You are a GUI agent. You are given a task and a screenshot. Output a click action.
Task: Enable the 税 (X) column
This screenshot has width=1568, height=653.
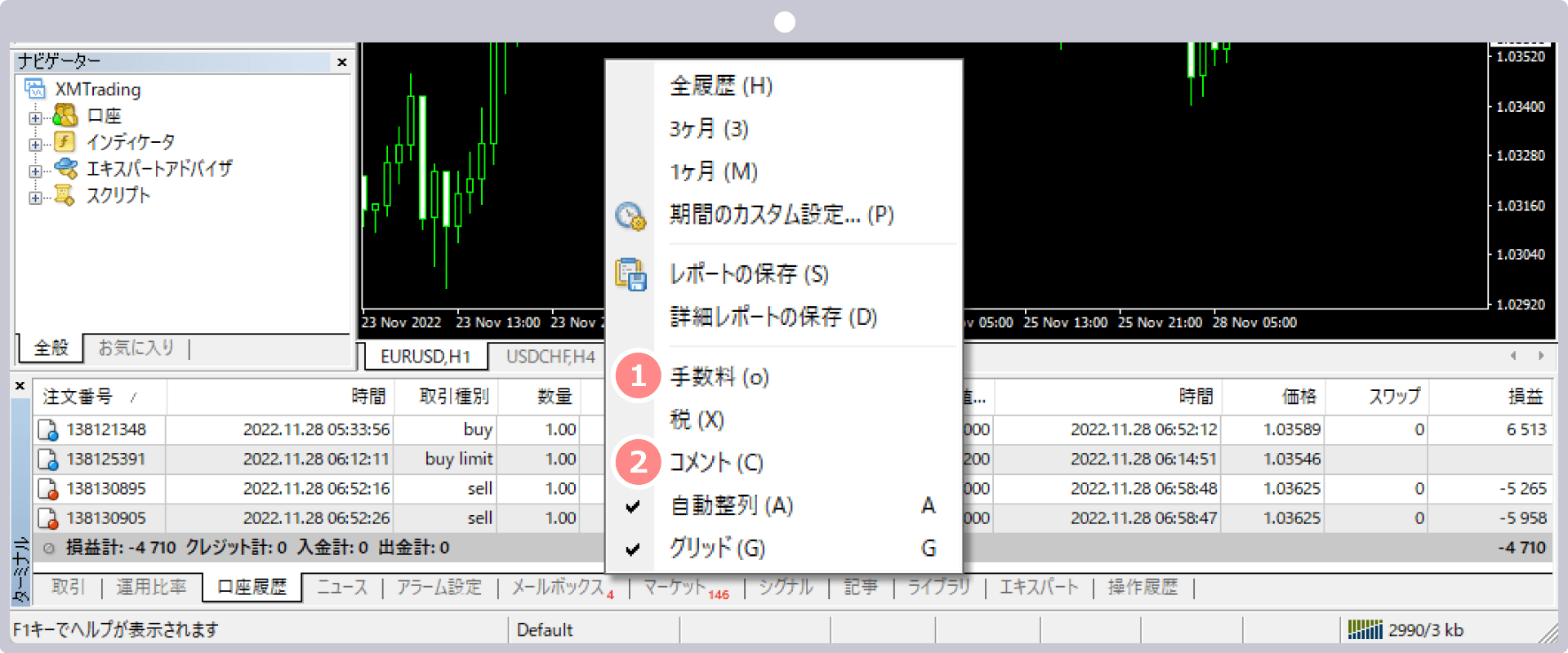[x=784, y=420]
